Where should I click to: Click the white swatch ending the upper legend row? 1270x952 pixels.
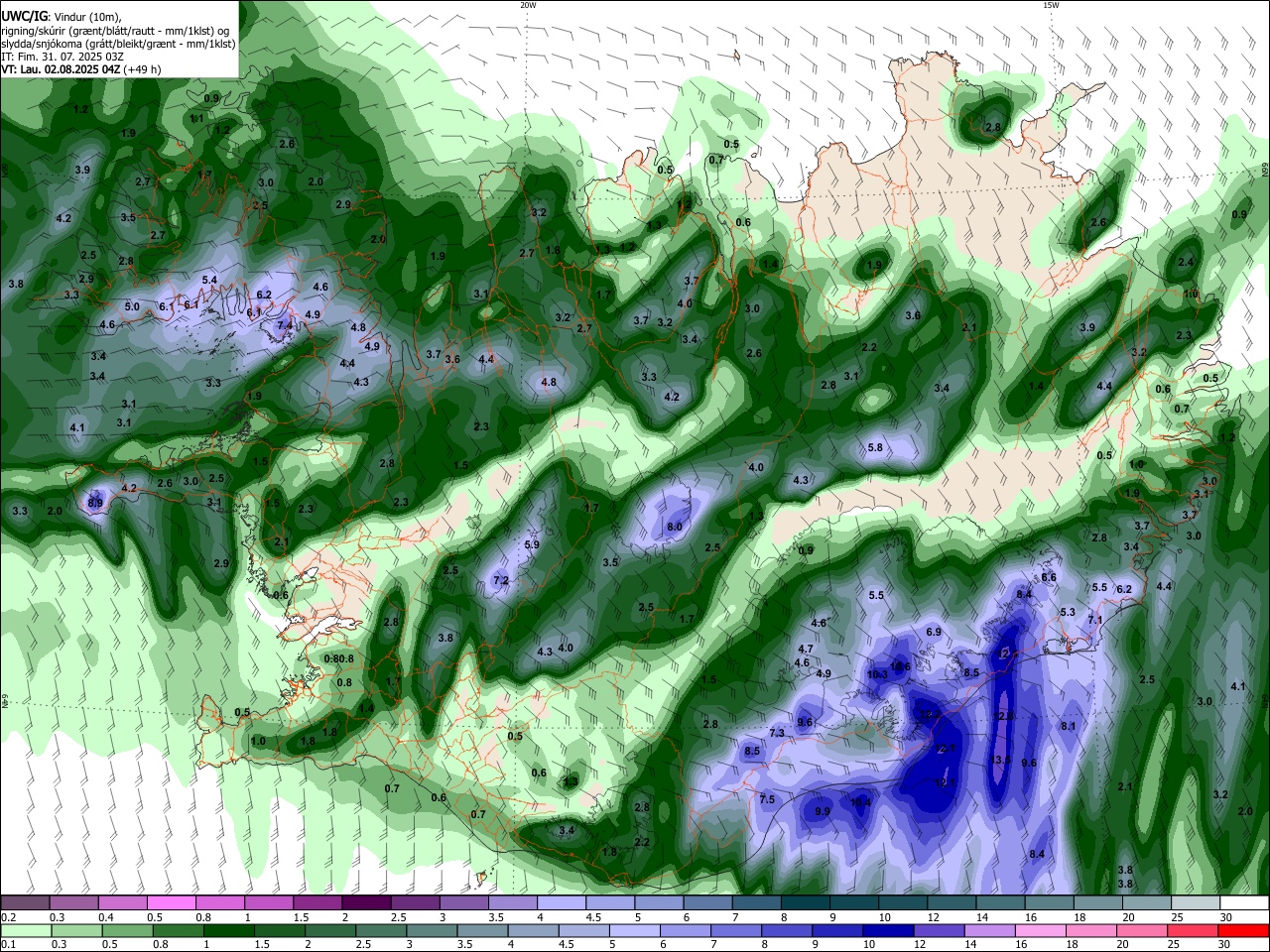click(1246, 903)
